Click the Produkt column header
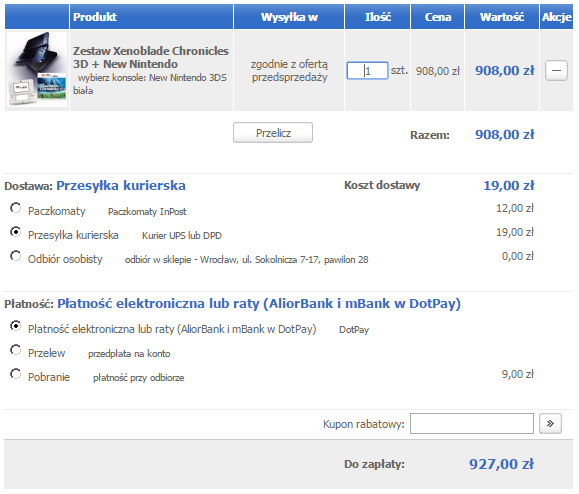The image size is (579, 494). tap(95, 17)
